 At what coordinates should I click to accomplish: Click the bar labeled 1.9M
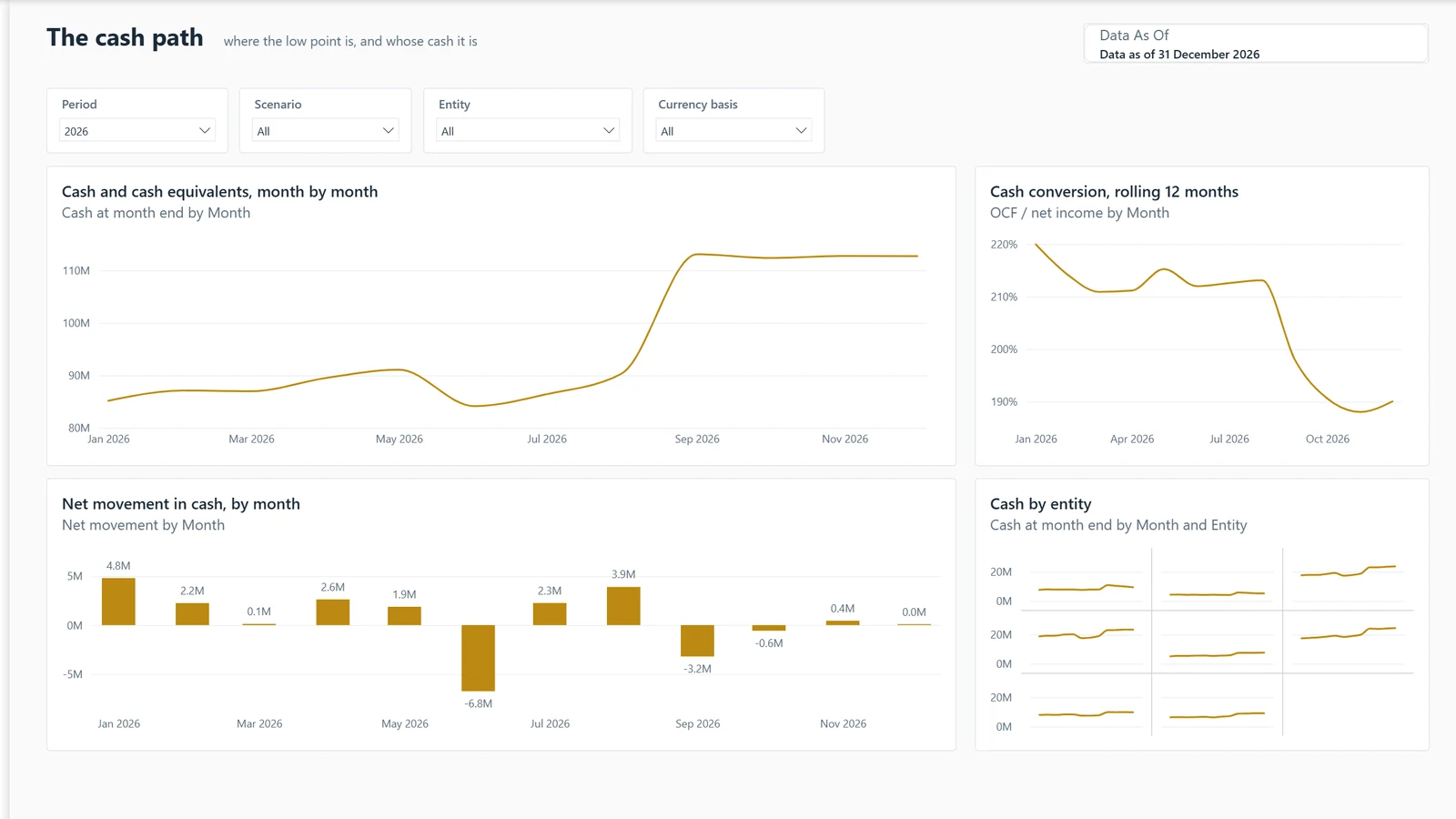coord(404,616)
